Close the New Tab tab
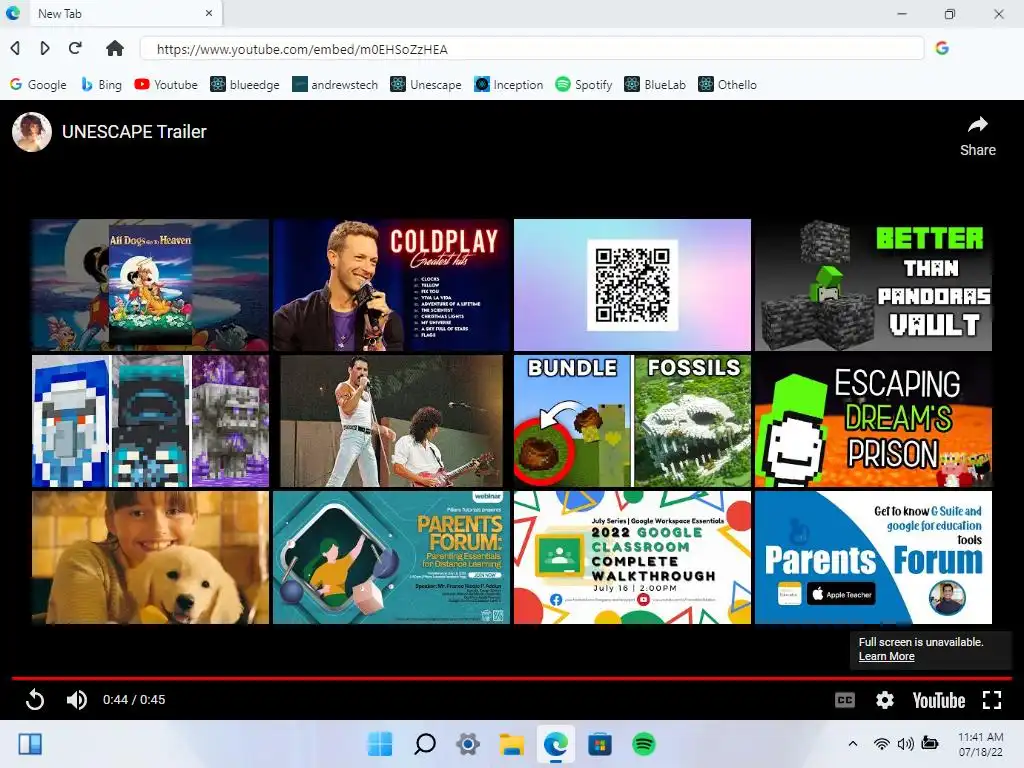 (x=209, y=13)
